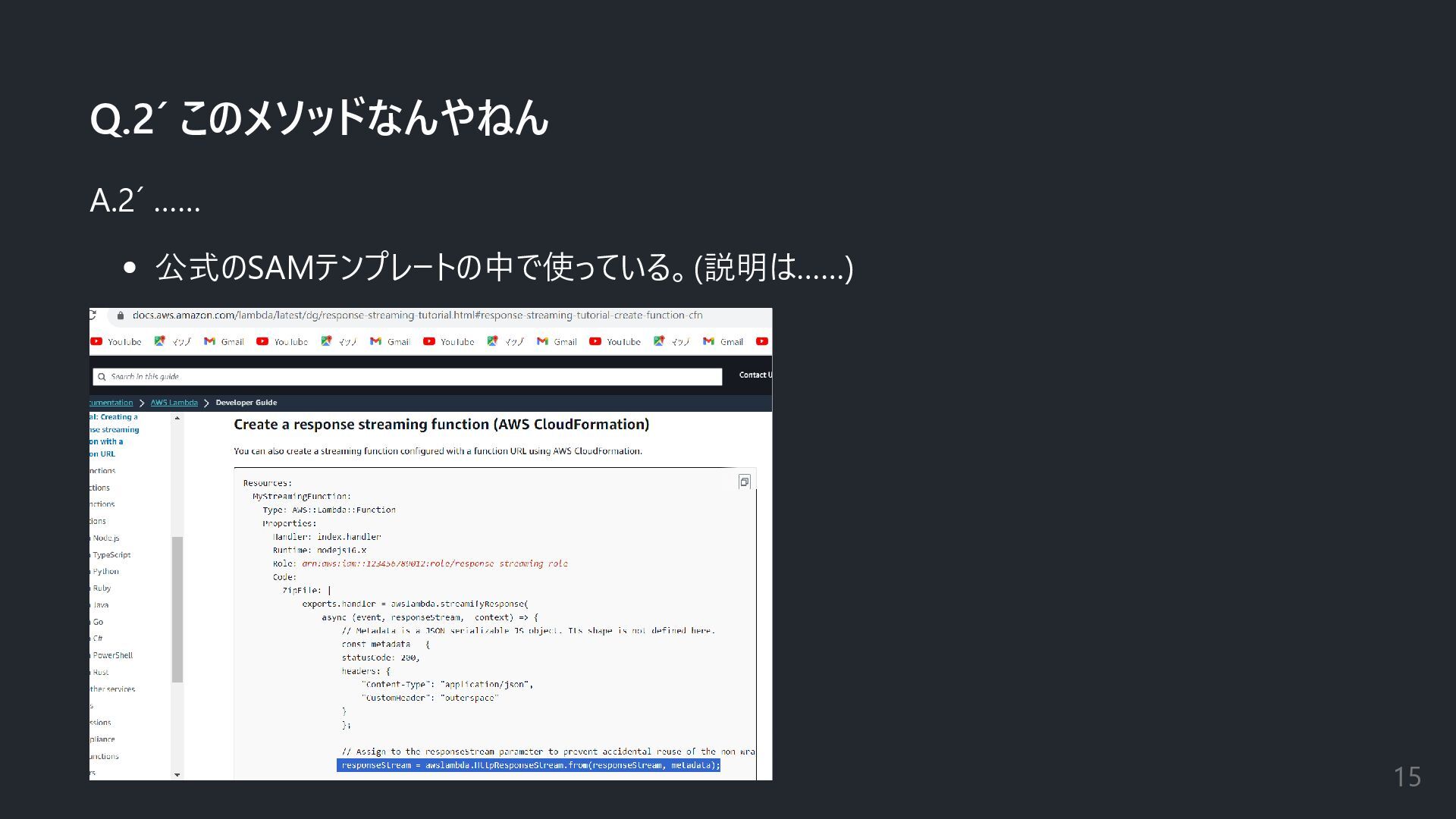Click the lock icon in address bar
This screenshot has height=819, width=1456.
click(x=121, y=315)
